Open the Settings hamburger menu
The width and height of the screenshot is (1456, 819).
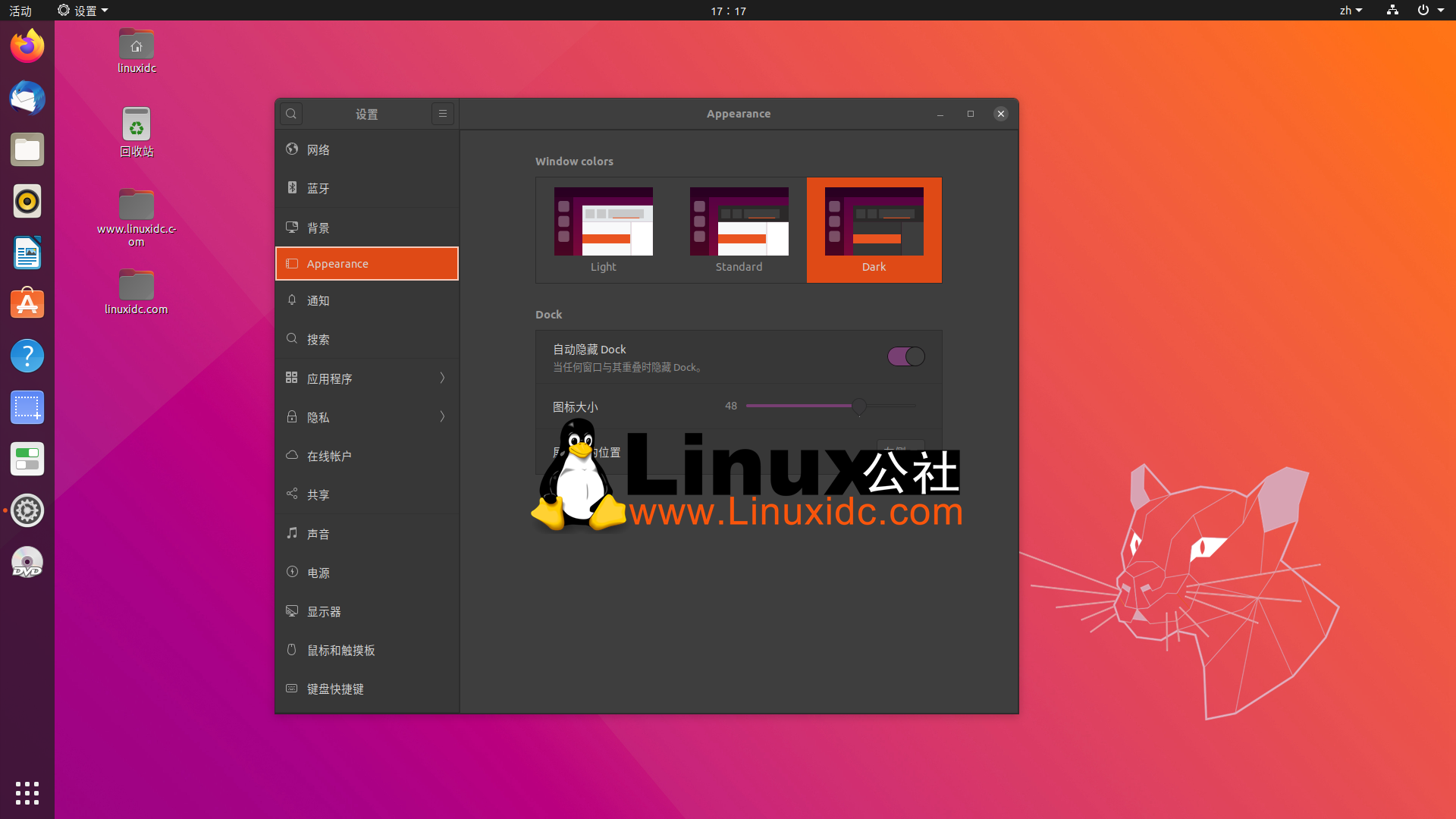click(443, 114)
